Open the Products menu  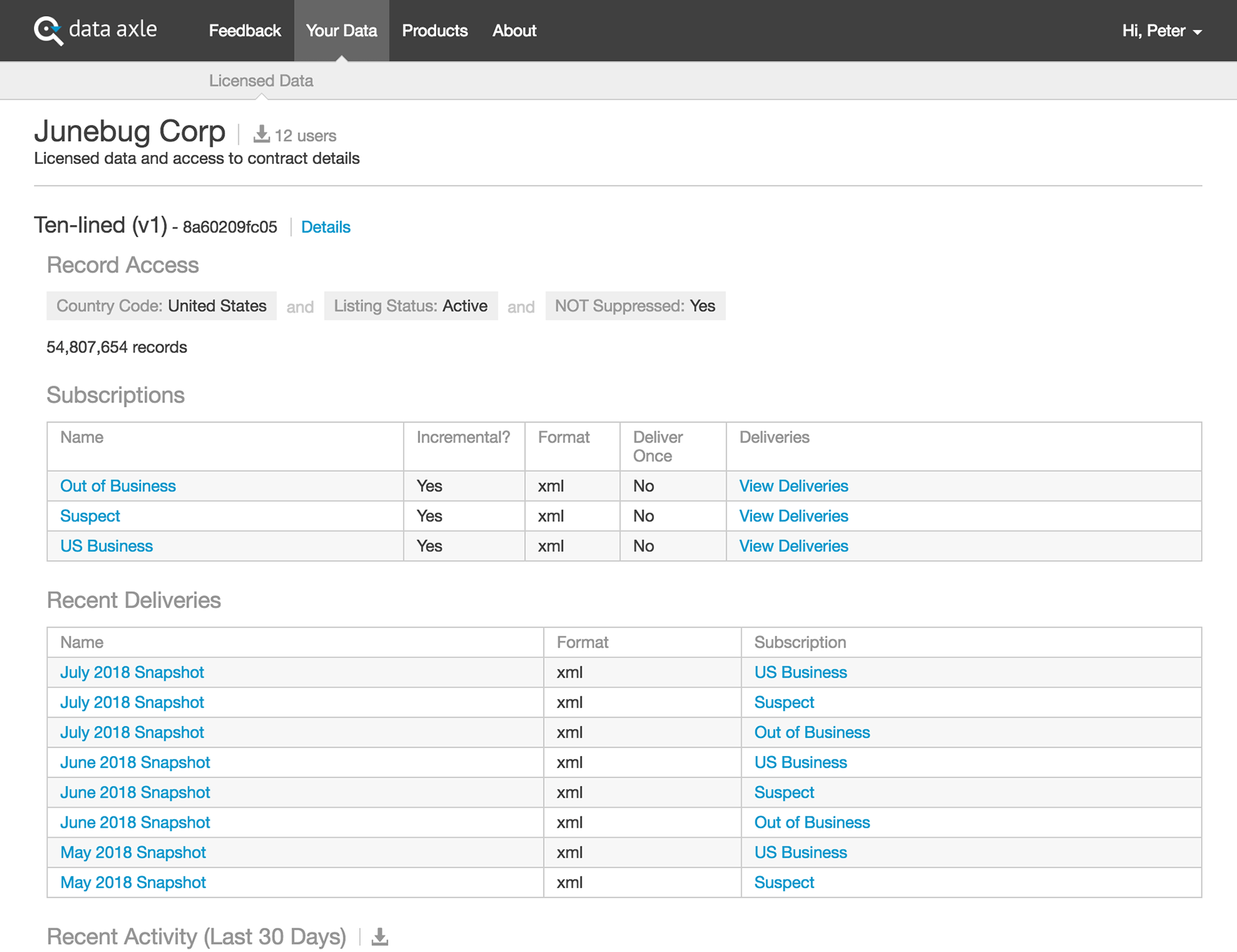click(x=434, y=31)
